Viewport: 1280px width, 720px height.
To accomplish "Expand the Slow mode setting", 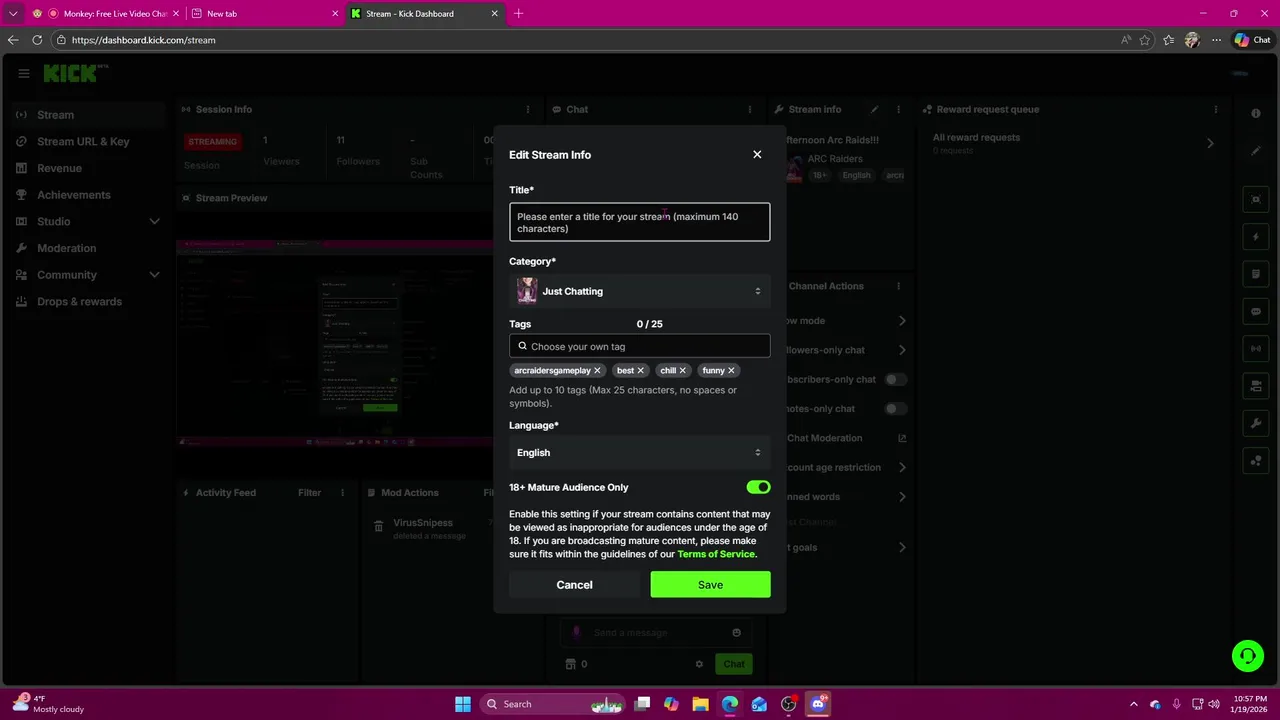I will click(x=902, y=321).
